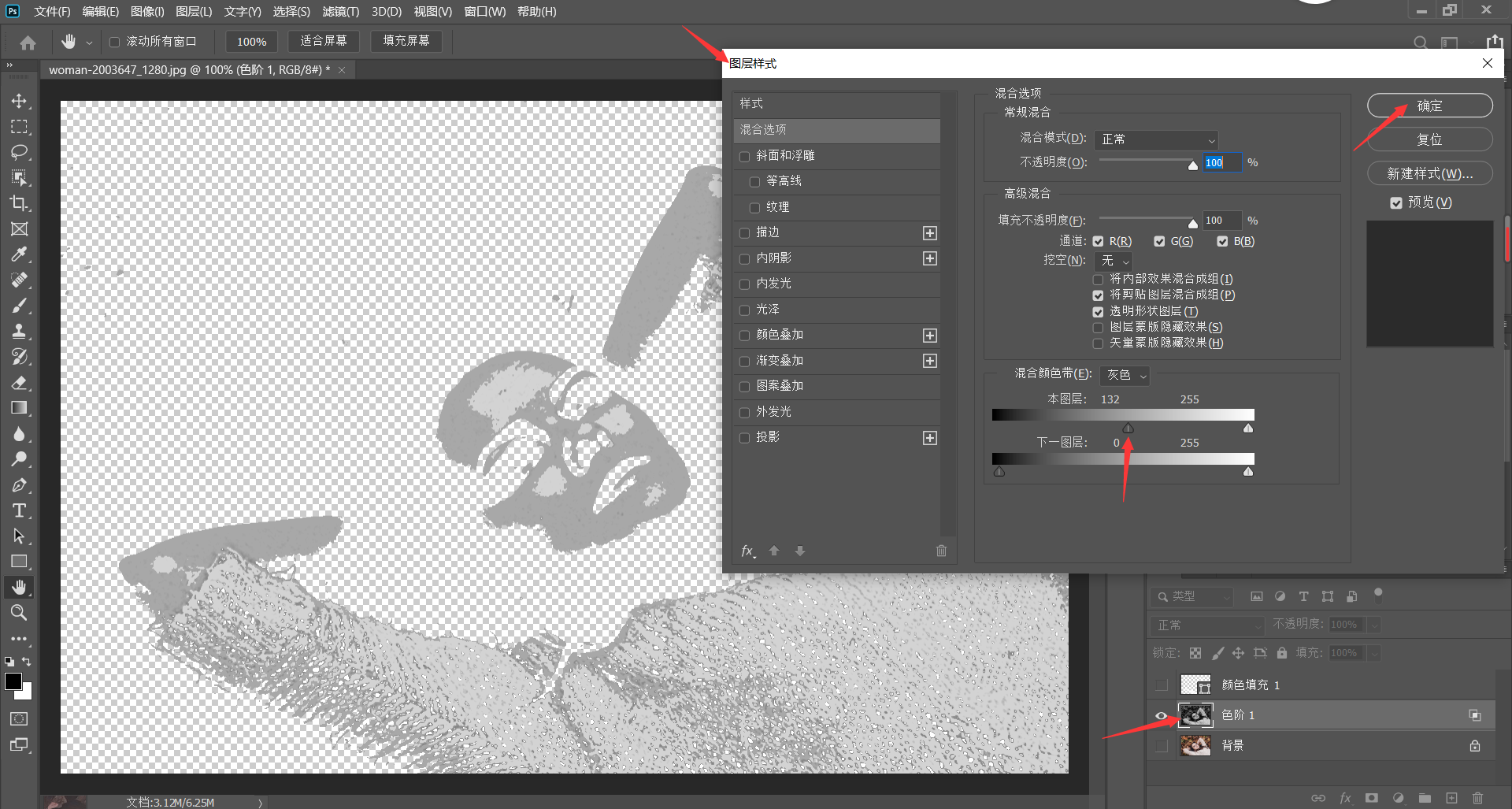Open the 混合颜色带 gray dropdown

coord(1125,375)
